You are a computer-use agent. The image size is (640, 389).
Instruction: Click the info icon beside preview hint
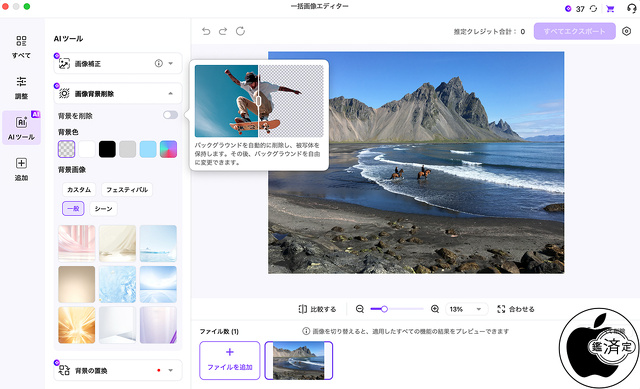[x=306, y=331]
